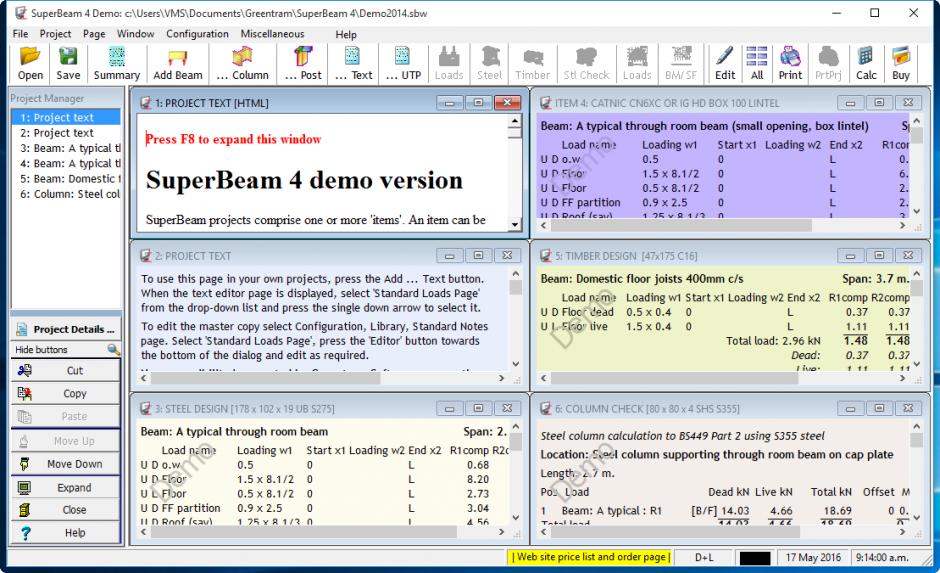Open the Miscellaneous menu
940x573 pixels.
tap(272, 34)
